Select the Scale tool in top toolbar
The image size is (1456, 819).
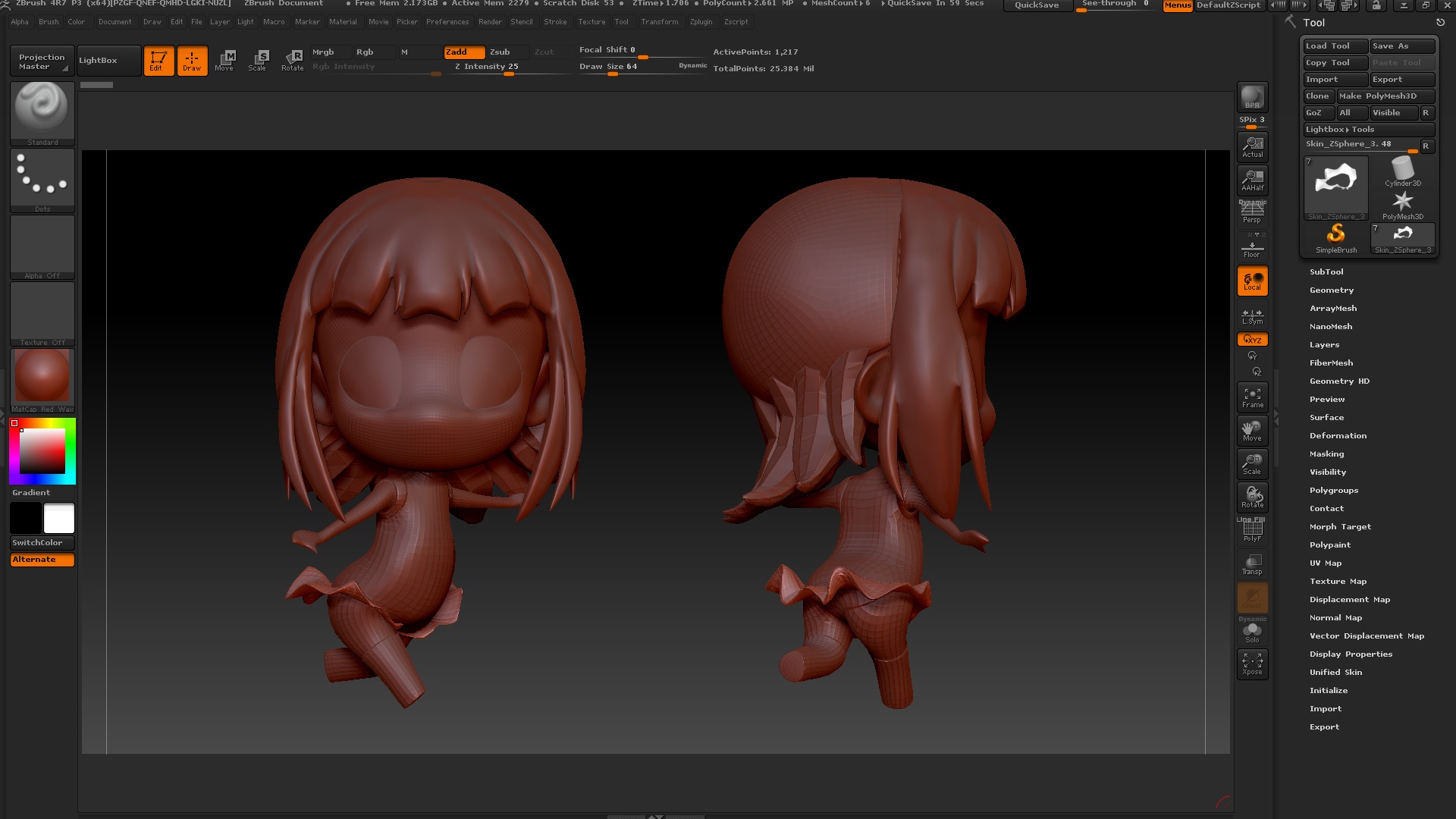click(257, 60)
